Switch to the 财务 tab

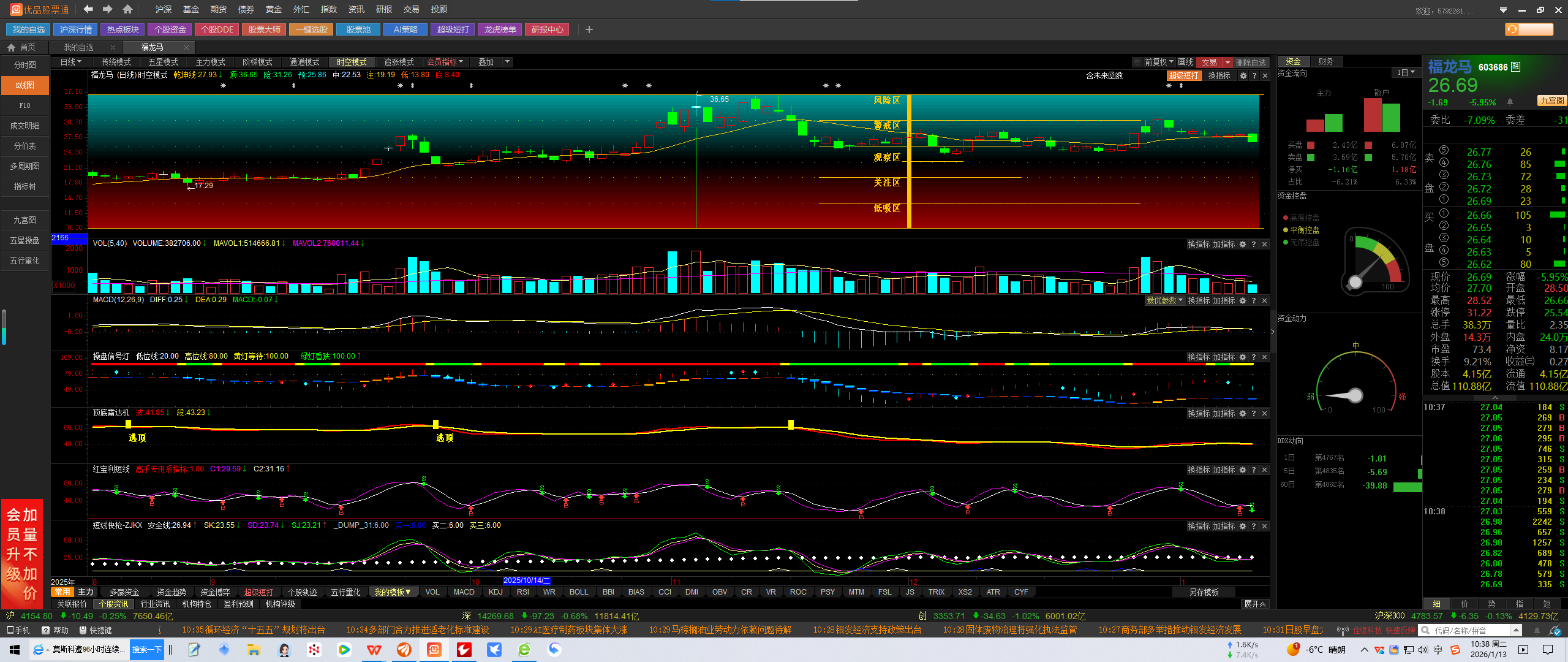(x=1326, y=61)
